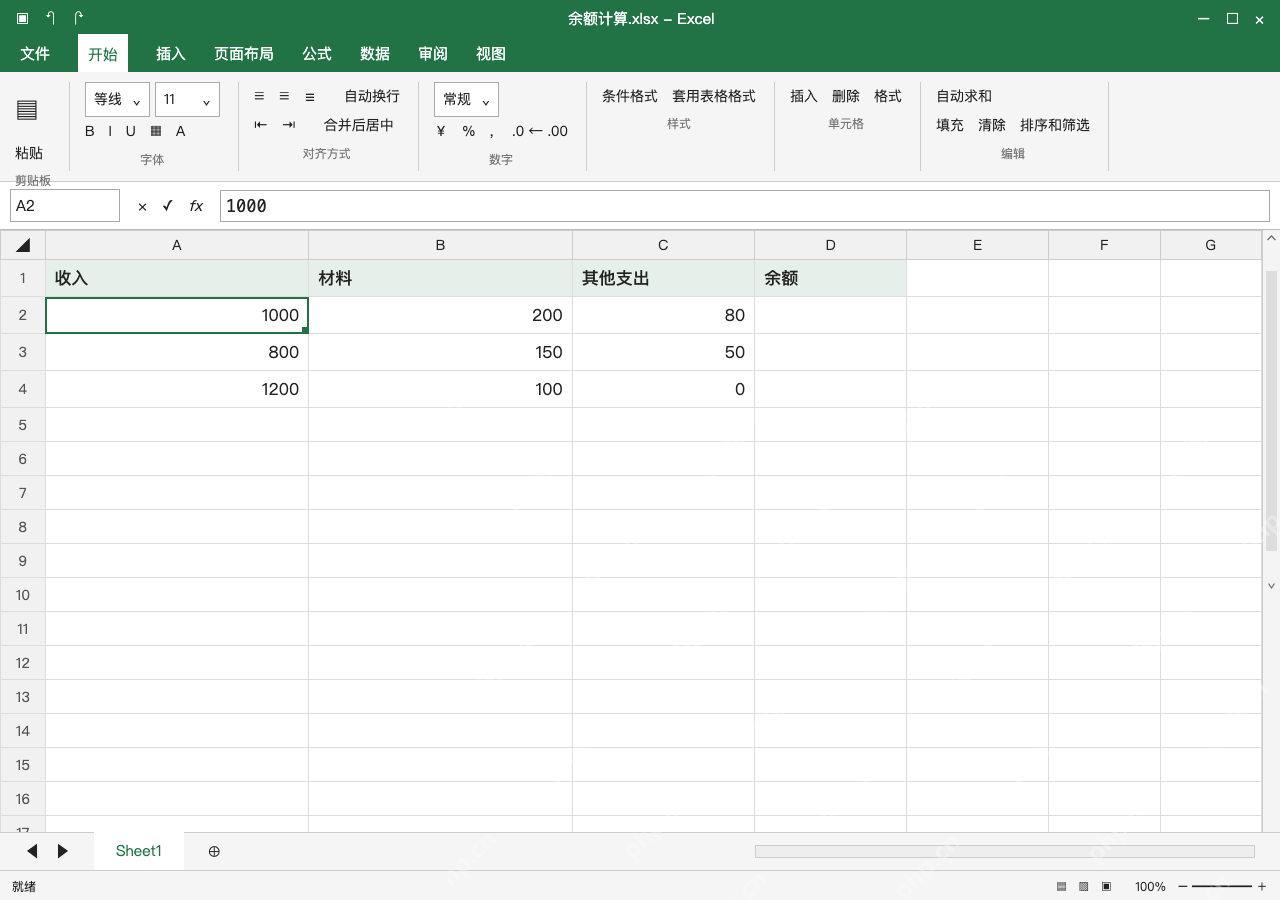This screenshot has height=900, width=1280.
Task: Go to the previous sheet arrow
Action: pos(32,851)
